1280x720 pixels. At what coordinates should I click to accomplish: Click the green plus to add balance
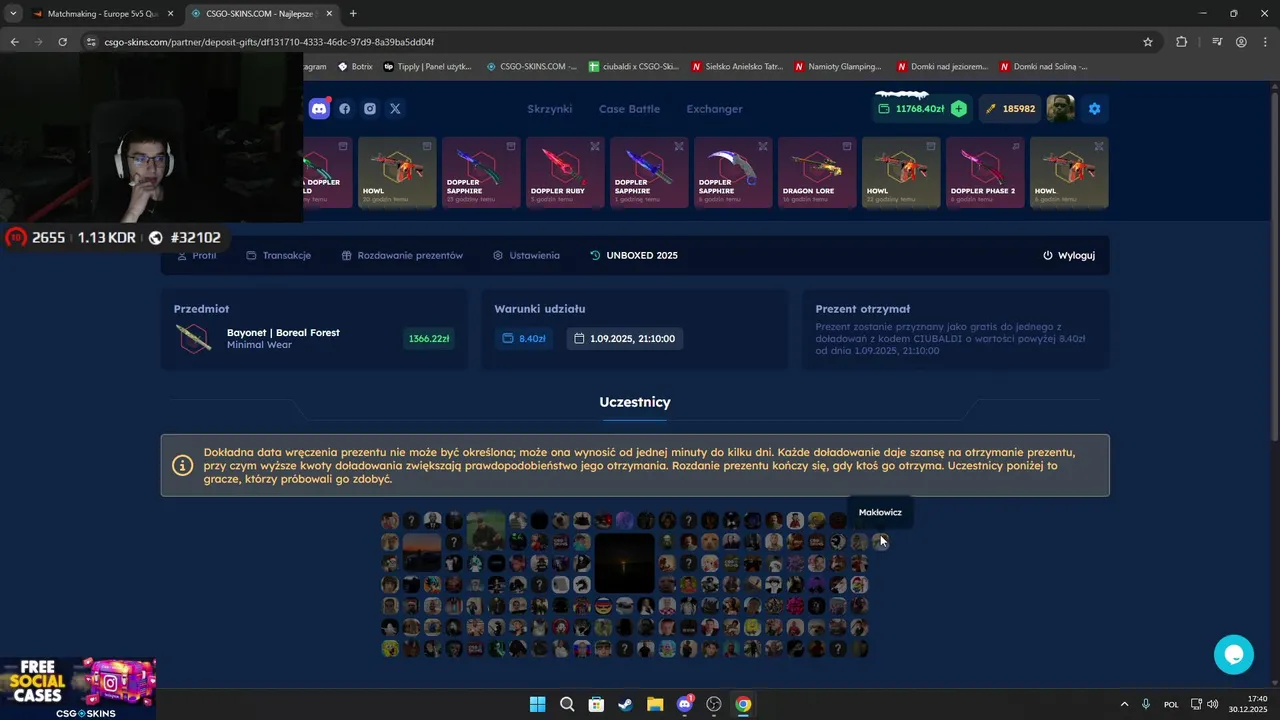tap(958, 109)
